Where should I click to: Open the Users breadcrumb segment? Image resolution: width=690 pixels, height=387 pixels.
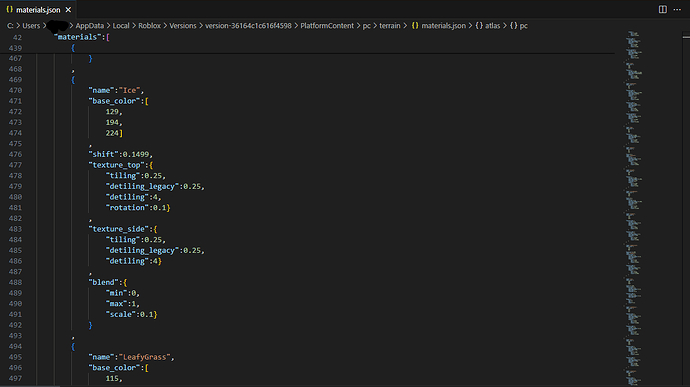31,26
